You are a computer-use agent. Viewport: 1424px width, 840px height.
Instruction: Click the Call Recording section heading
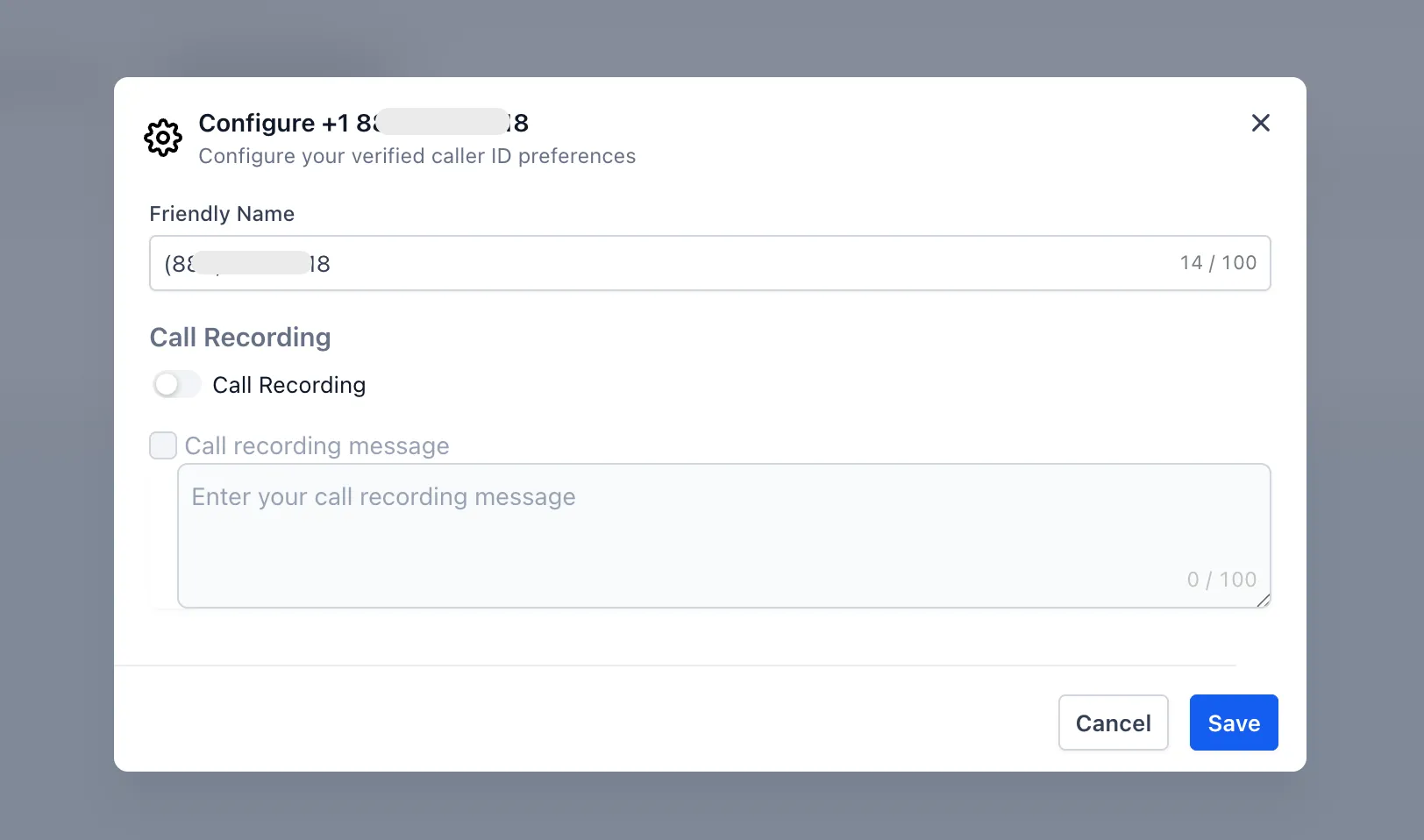[x=240, y=338]
